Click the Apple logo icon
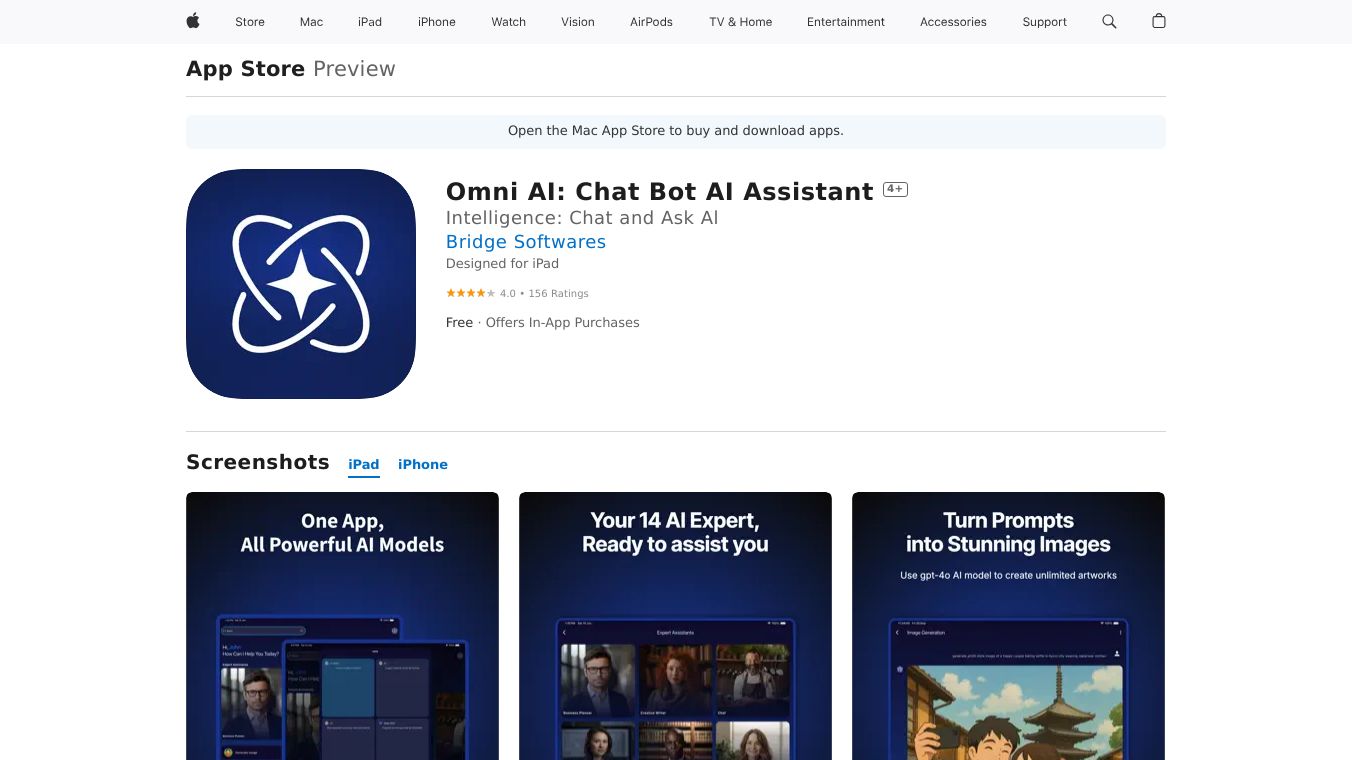 193,21
